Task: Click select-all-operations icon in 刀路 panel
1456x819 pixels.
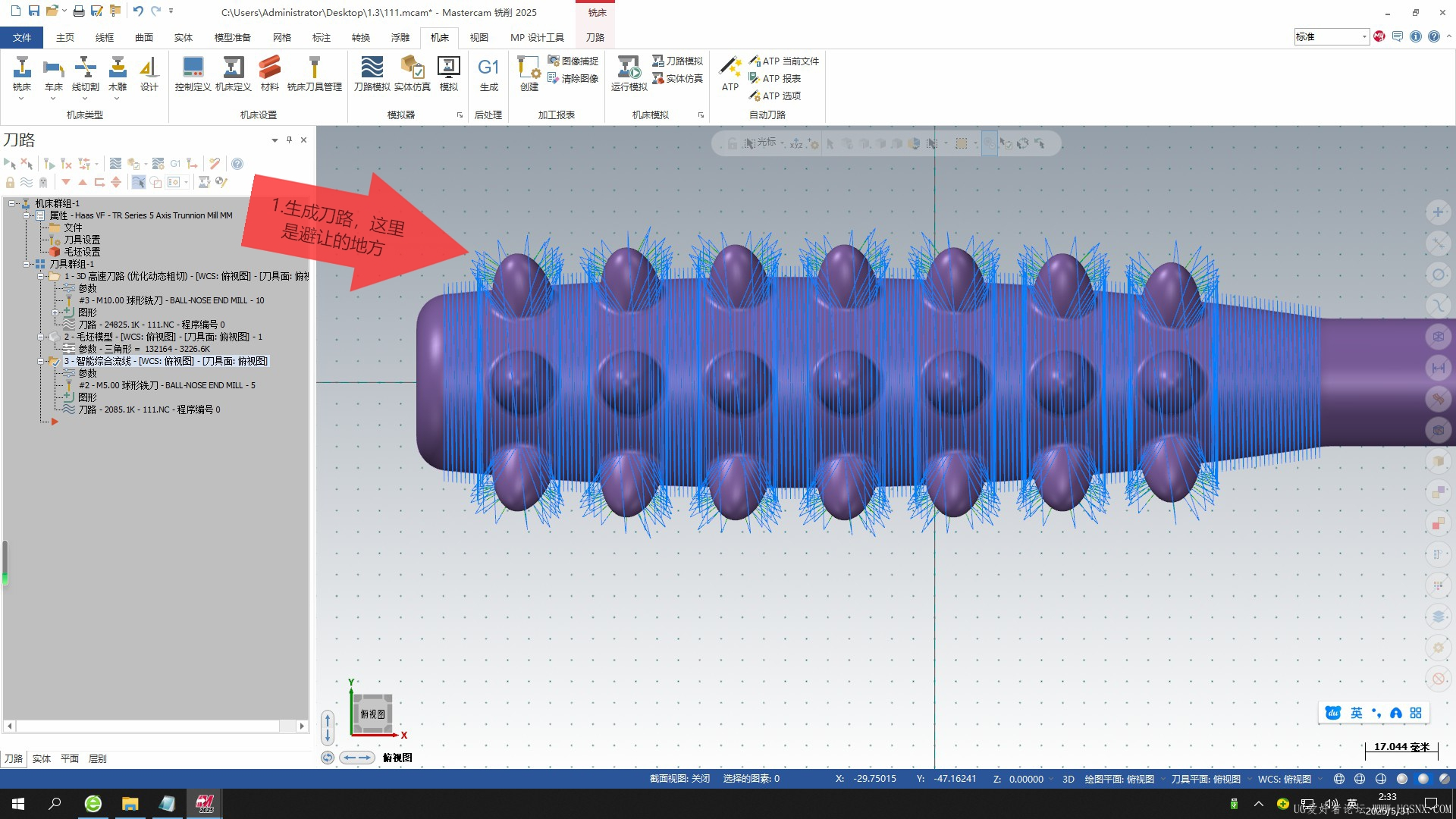Action: (x=10, y=164)
